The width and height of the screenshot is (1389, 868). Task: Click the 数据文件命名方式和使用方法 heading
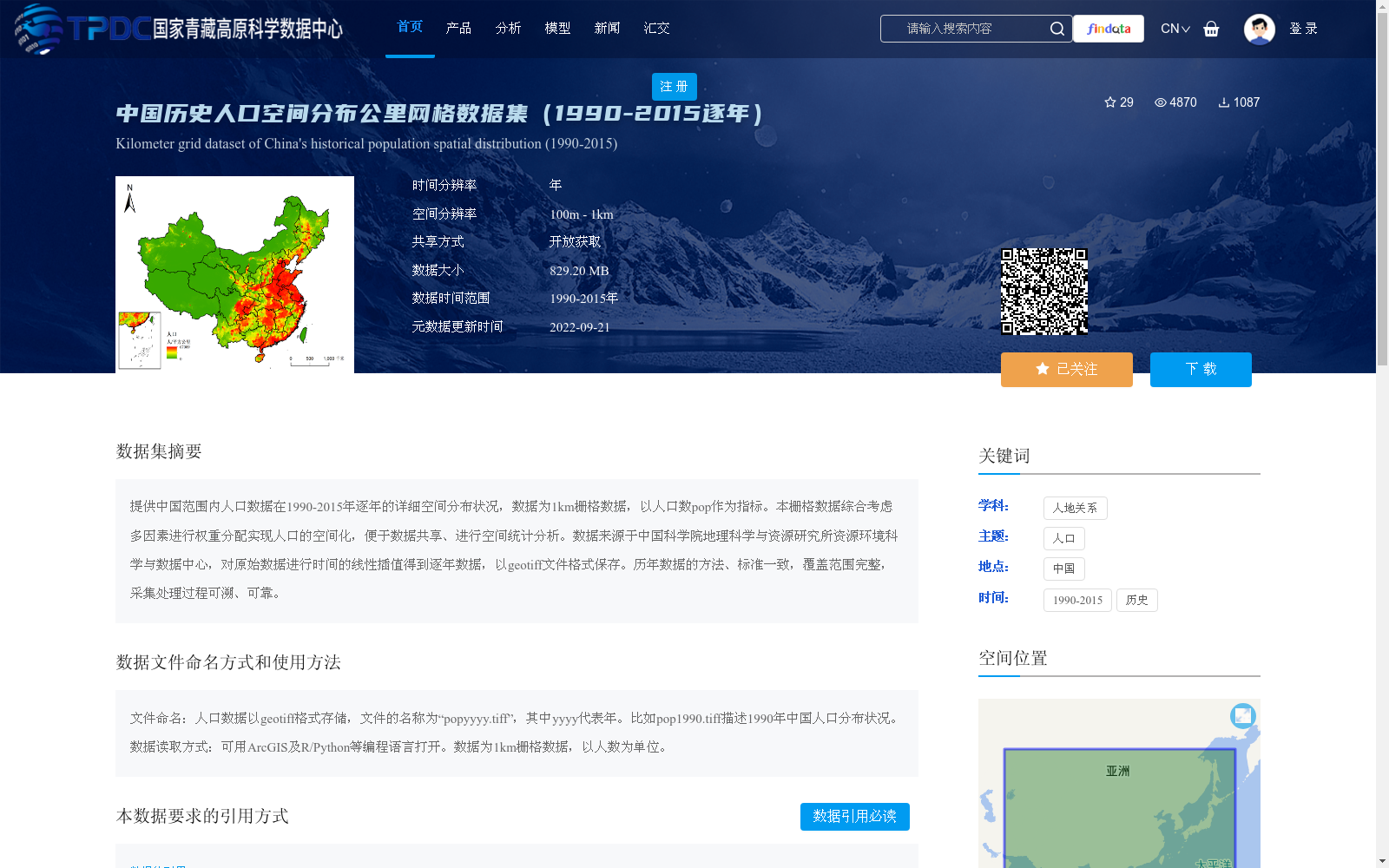tap(228, 662)
